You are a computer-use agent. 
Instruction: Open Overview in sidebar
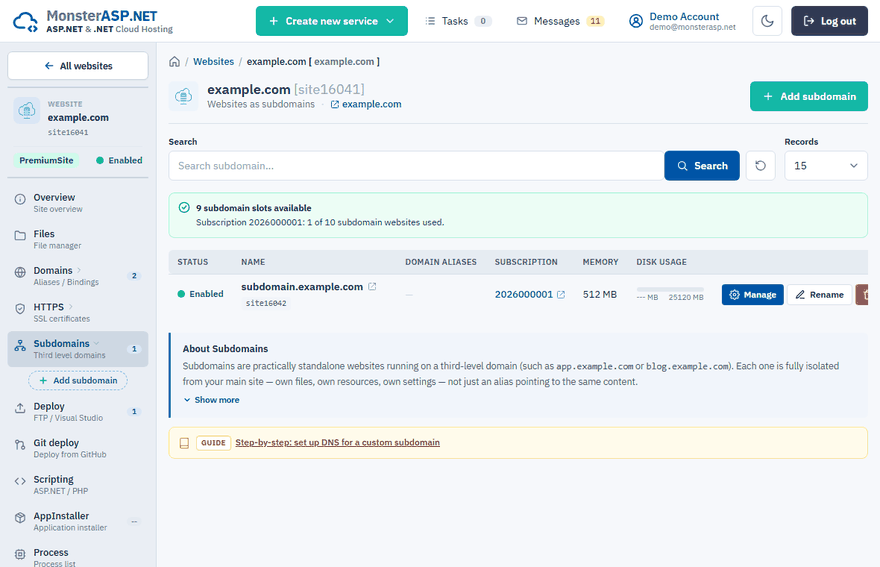coord(78,203)
